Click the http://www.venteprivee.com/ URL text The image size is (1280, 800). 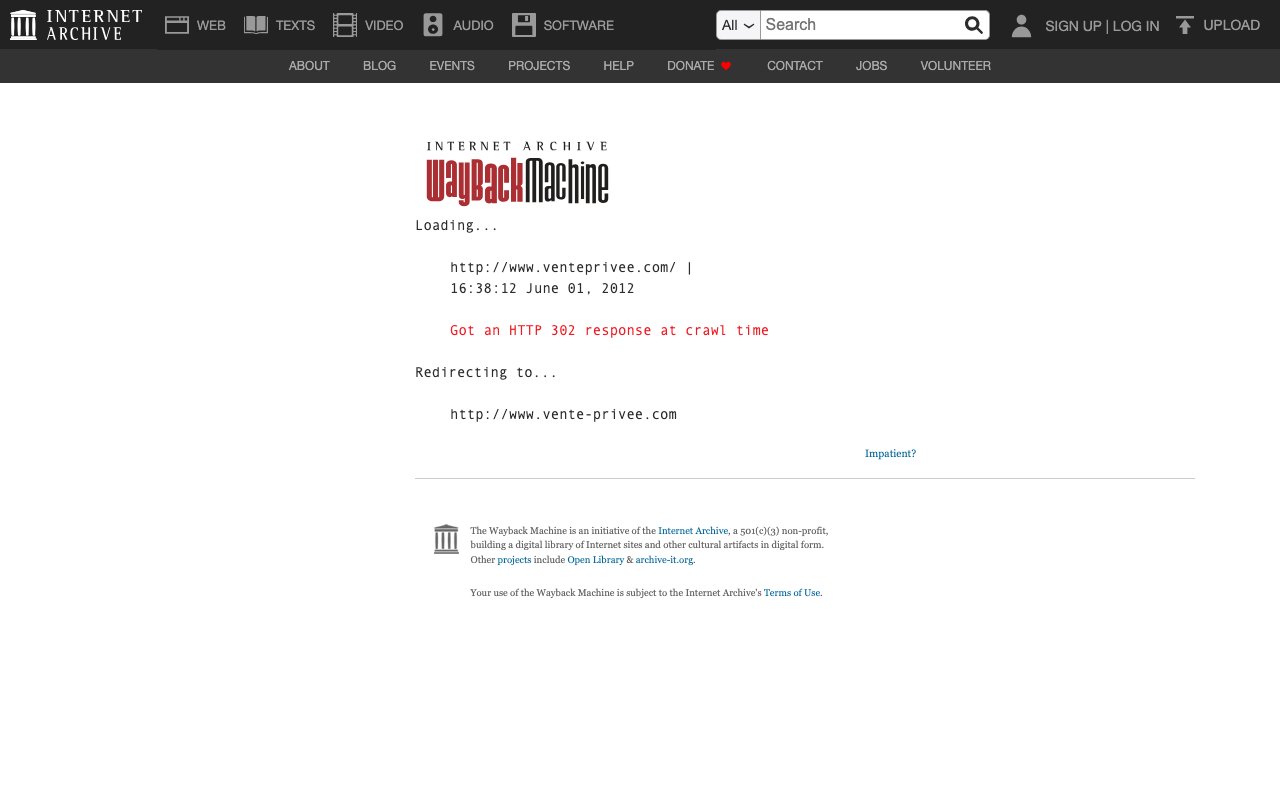563,267
